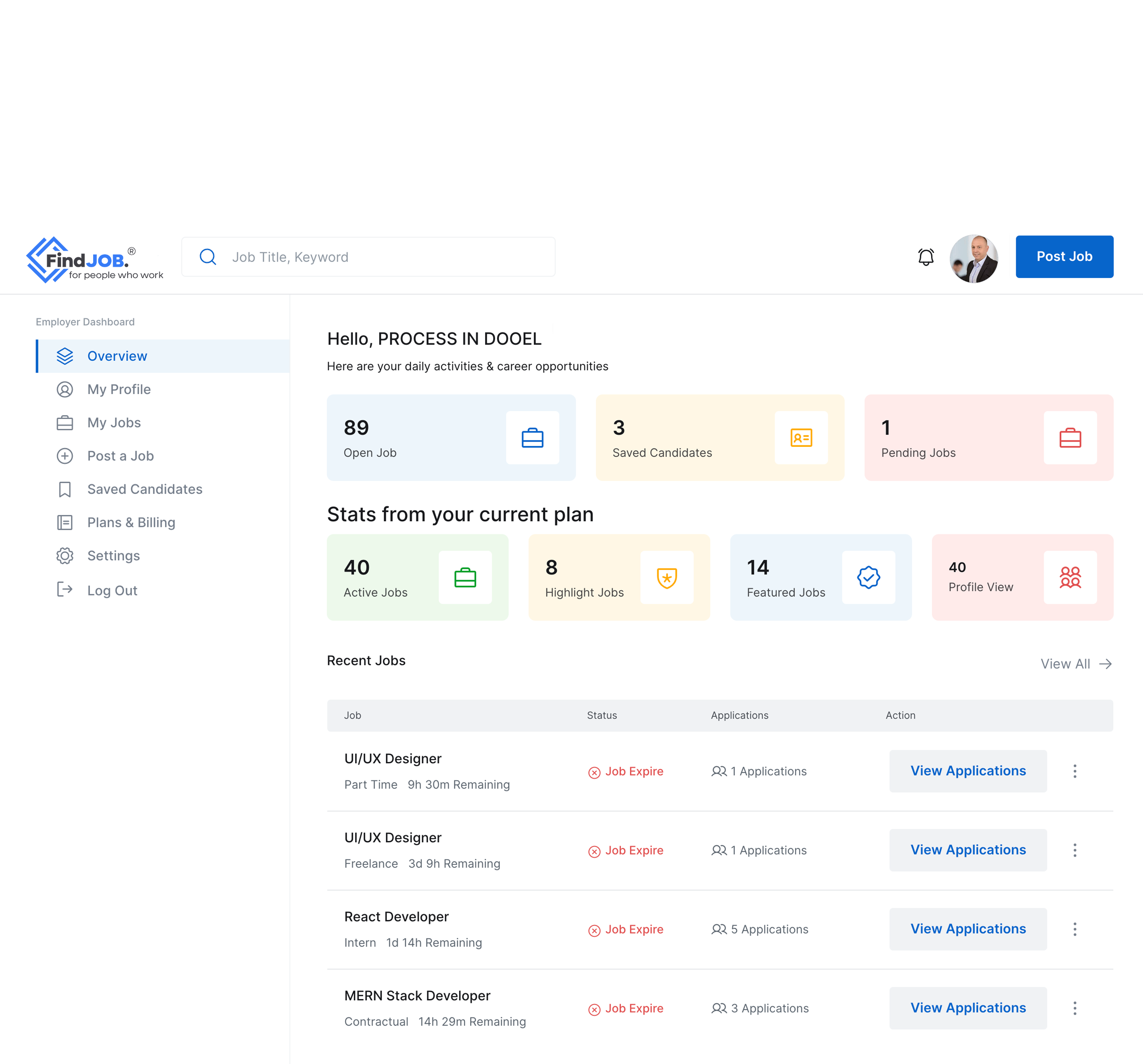The width and height of the screenshot is (1143, 1064).
Task: Open My Jobs in the sidebar
Action: coord(163,422)
